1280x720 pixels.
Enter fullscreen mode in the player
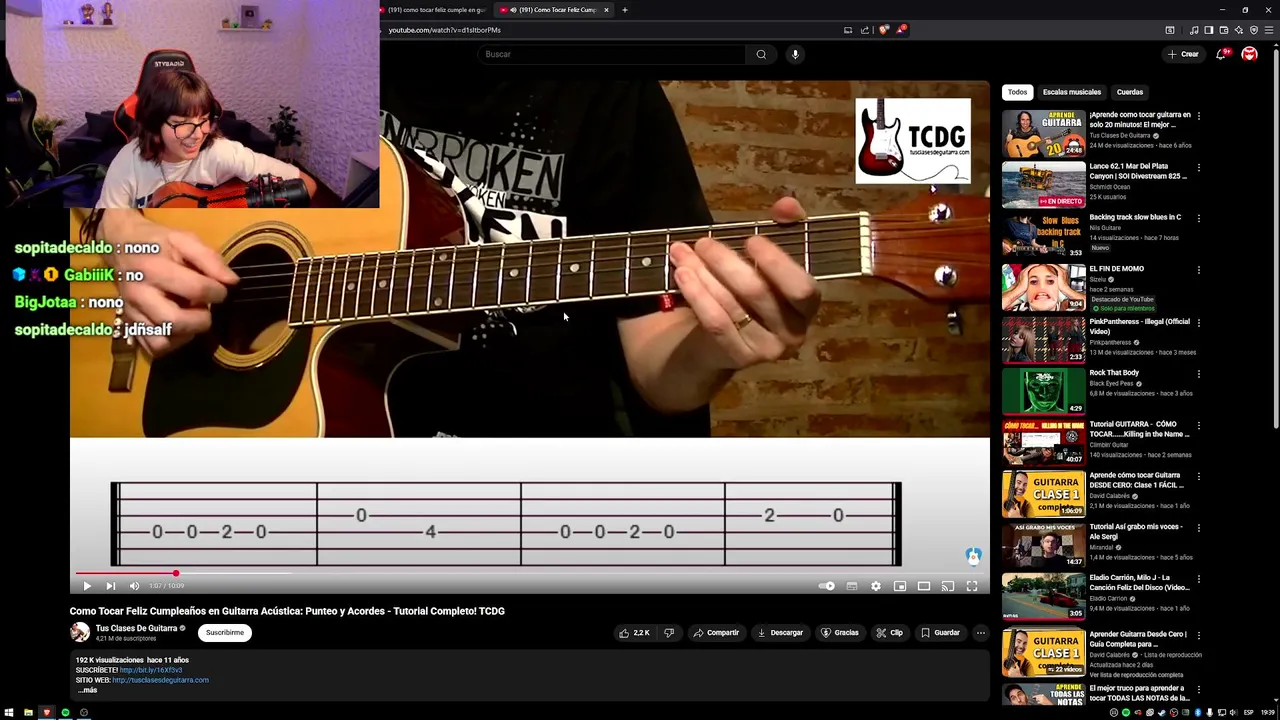972,586
